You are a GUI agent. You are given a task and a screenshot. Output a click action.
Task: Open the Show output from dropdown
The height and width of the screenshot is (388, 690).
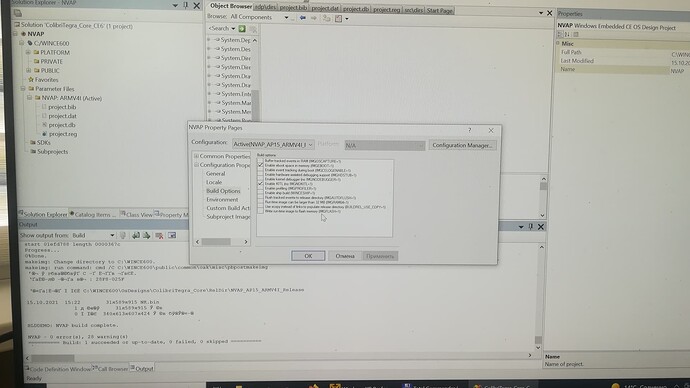(93, 235)
